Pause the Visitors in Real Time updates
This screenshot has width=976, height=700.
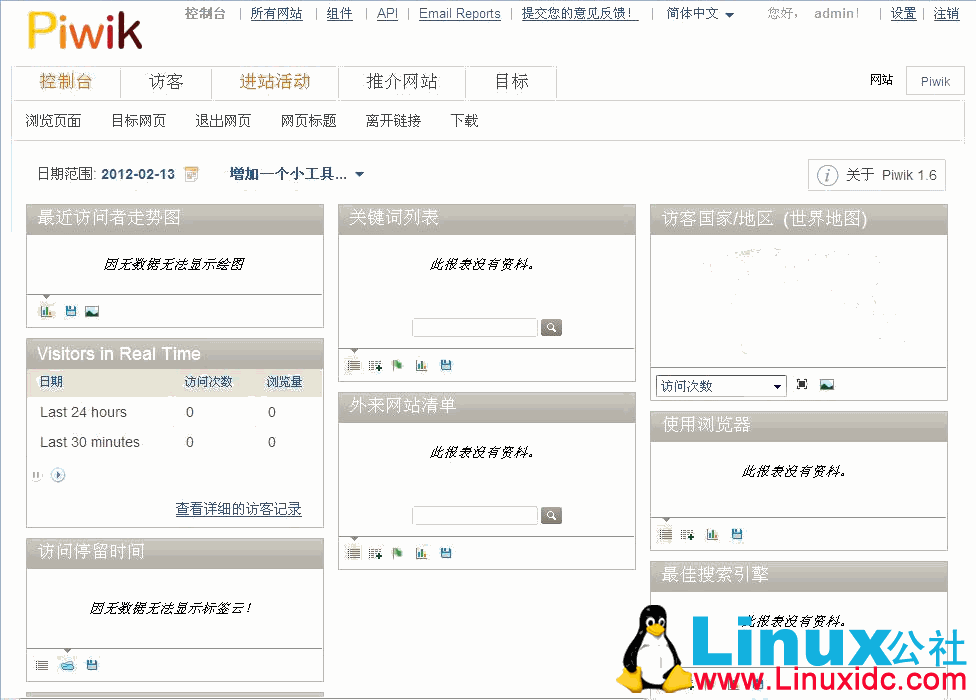point(37,475)
